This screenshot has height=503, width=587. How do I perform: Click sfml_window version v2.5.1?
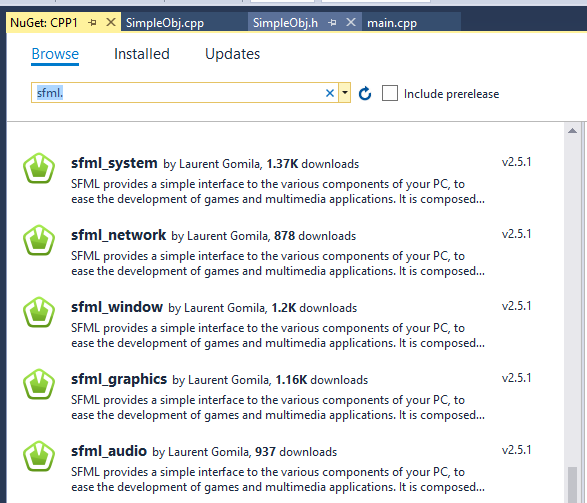(516, 306)
